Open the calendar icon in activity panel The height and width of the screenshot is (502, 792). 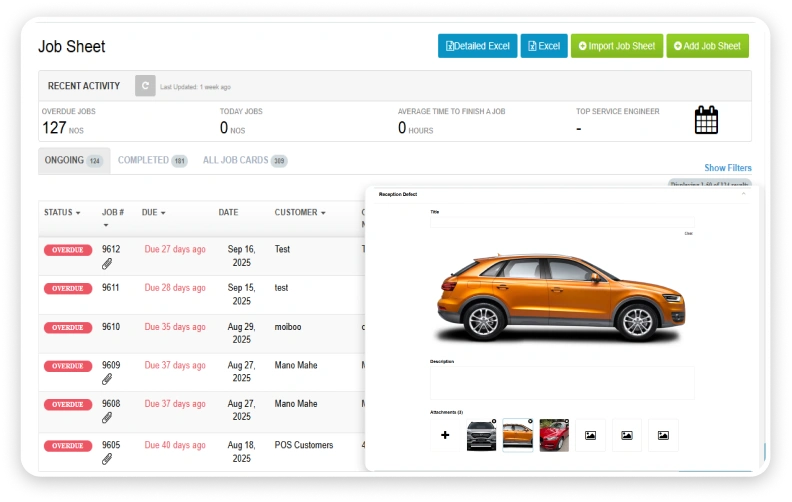point(706,120)
